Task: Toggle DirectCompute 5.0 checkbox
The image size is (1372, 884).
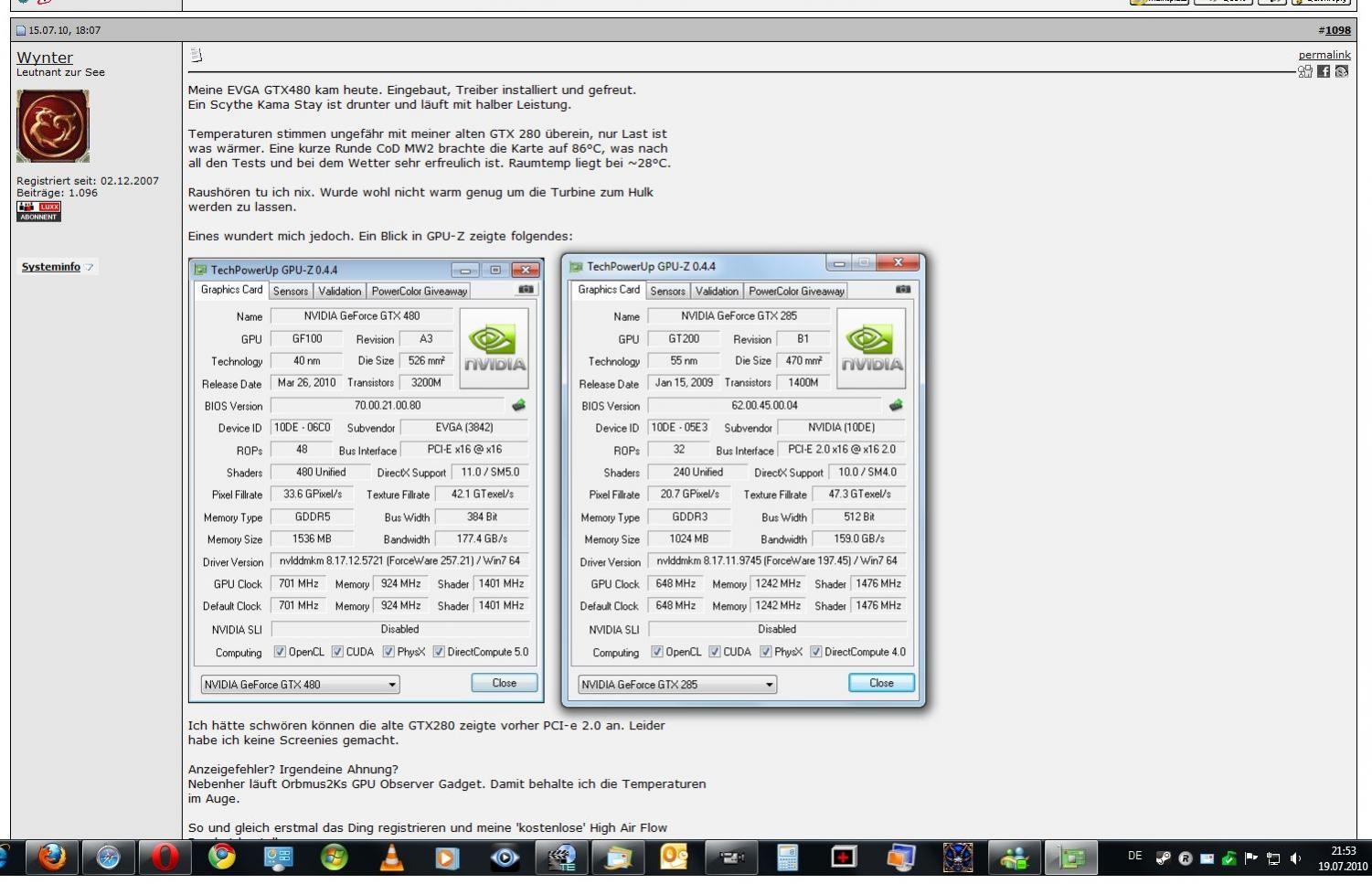Action: [x=439, y=652]
